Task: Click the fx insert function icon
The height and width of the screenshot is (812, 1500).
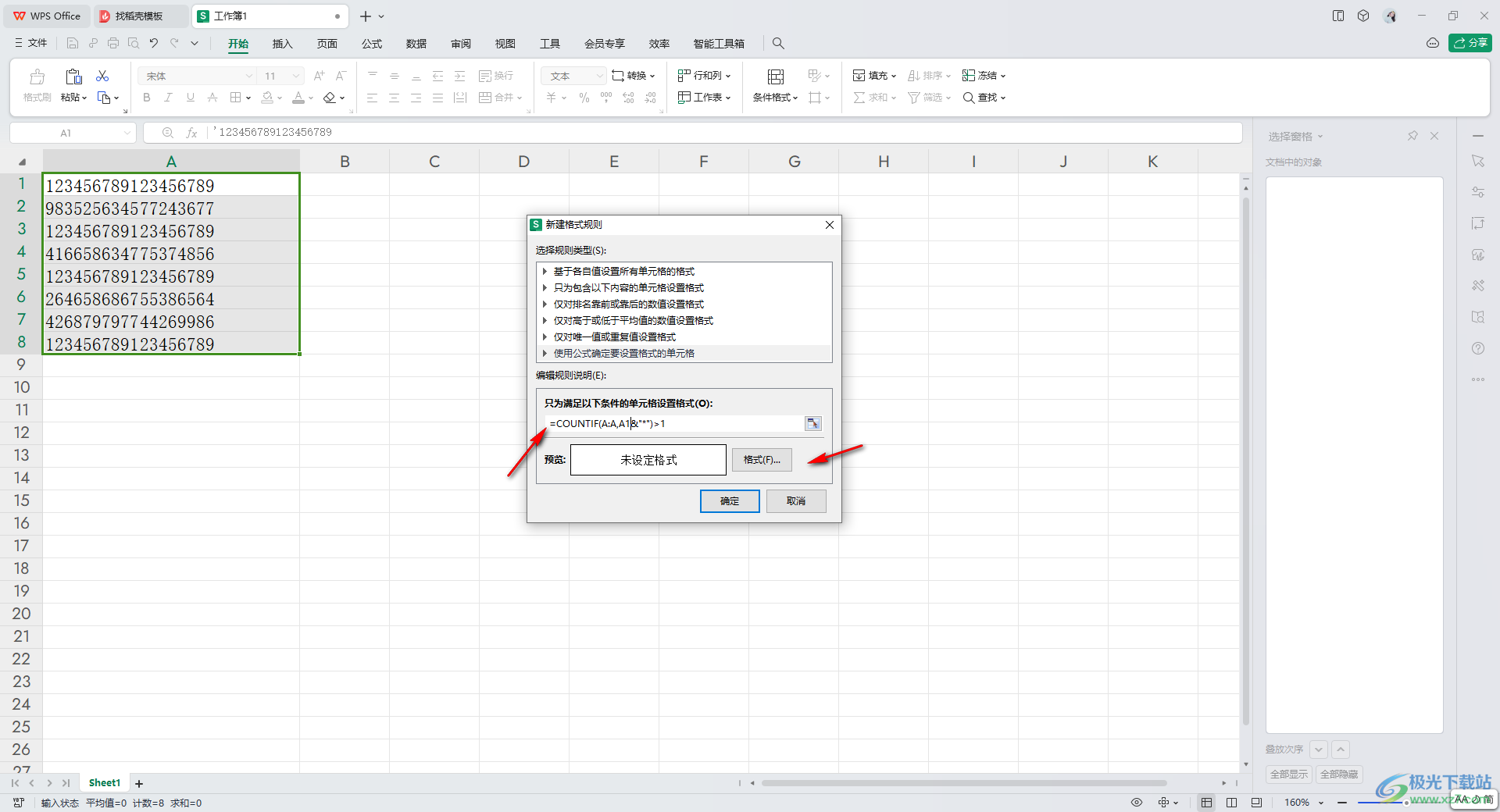Action: [191, 133]
